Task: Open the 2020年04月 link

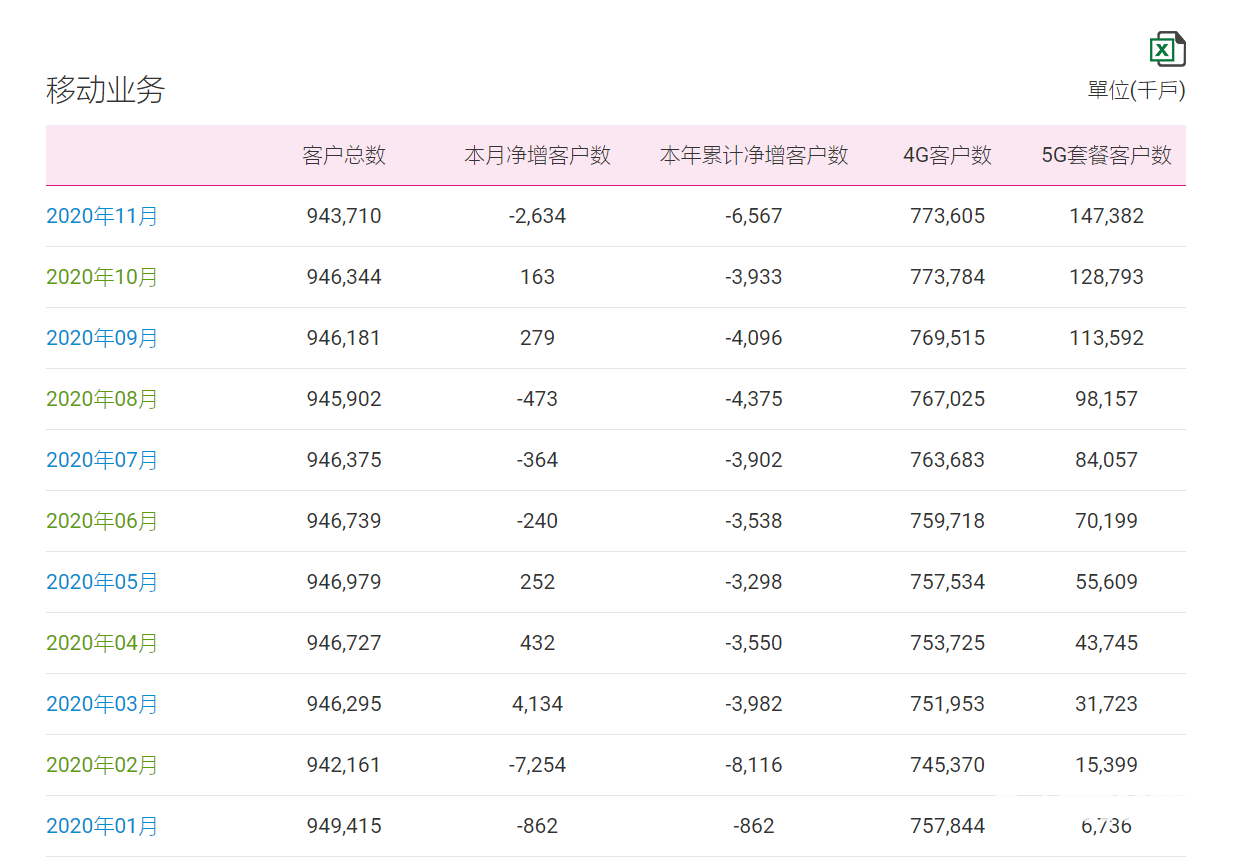Action: [x=102, y=643]
